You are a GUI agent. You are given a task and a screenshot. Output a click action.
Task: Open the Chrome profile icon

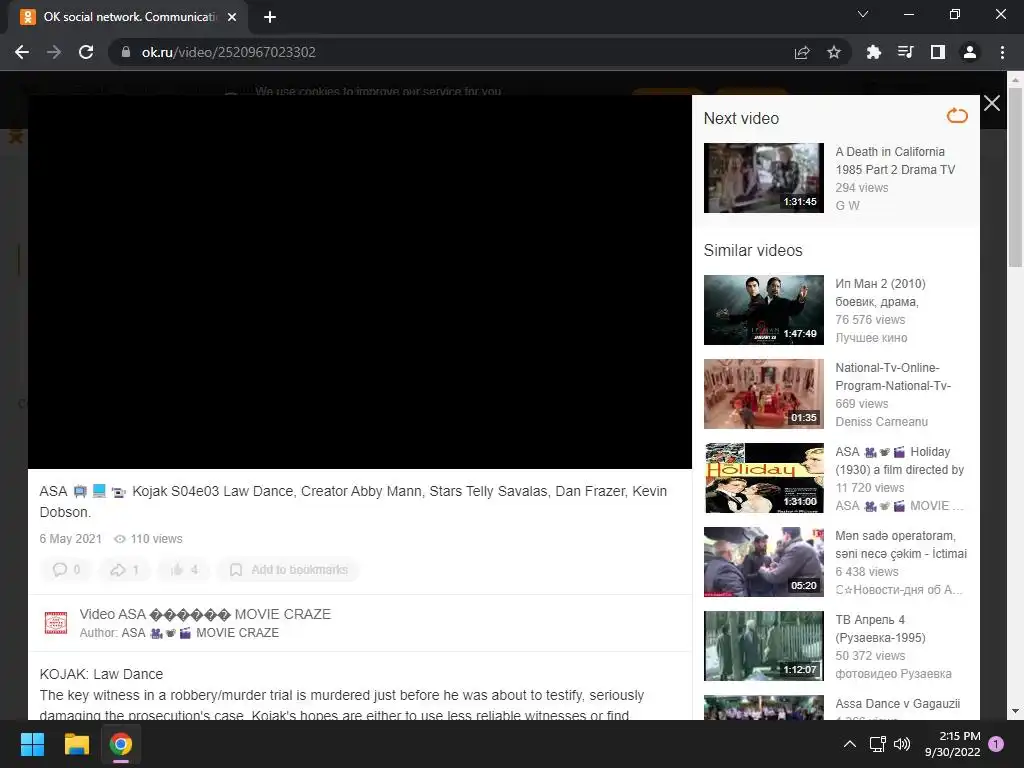970,52
